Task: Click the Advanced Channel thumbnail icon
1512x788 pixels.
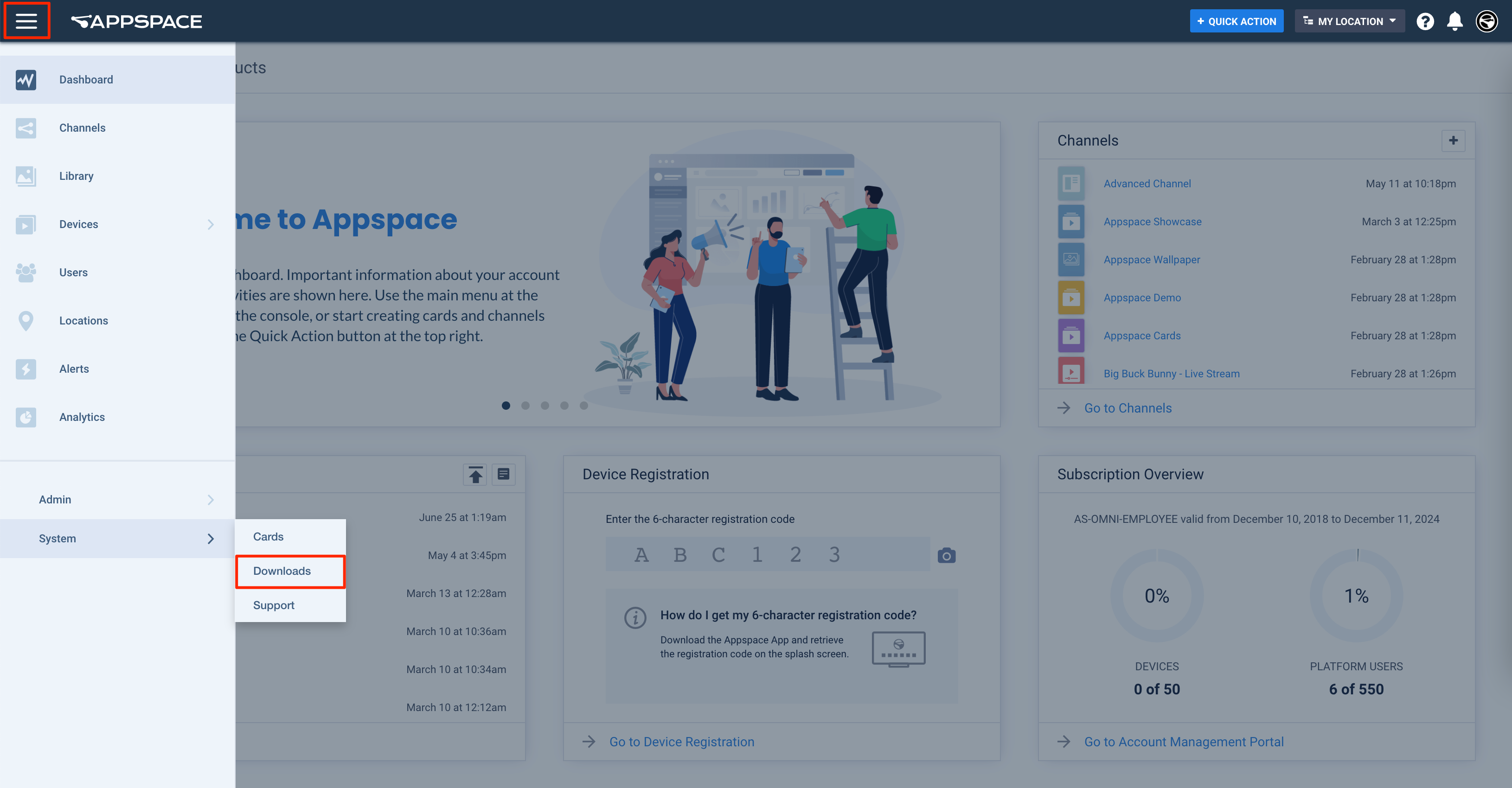Action: (x=1070, y=184)
